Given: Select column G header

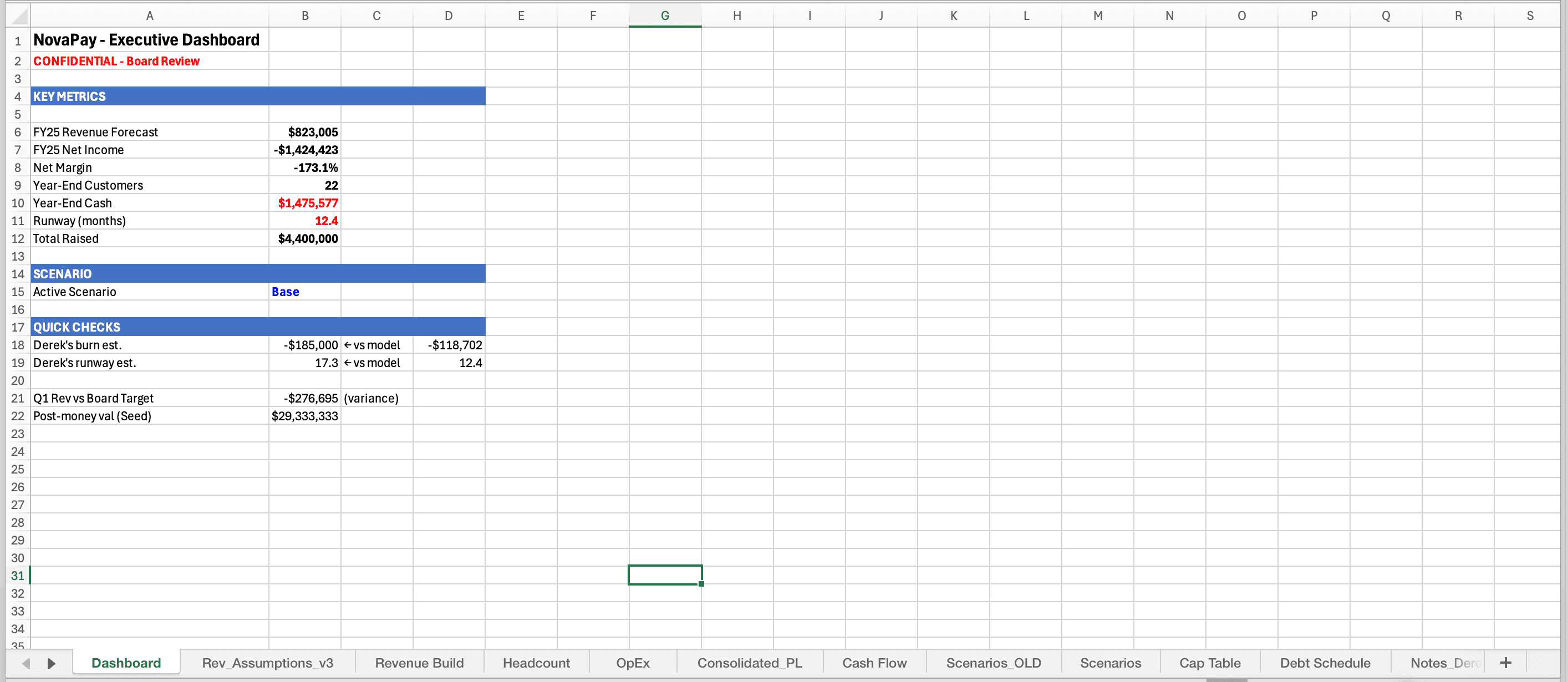Looking at the screenshot, I should [665, 15].
